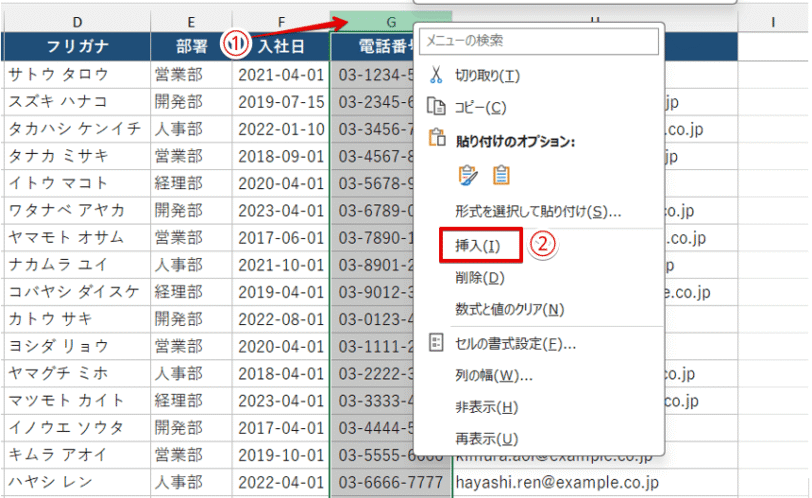The width and height of the screenshot is (812, 498).
Task: Select column E header
Action: (x=191, y=22)
